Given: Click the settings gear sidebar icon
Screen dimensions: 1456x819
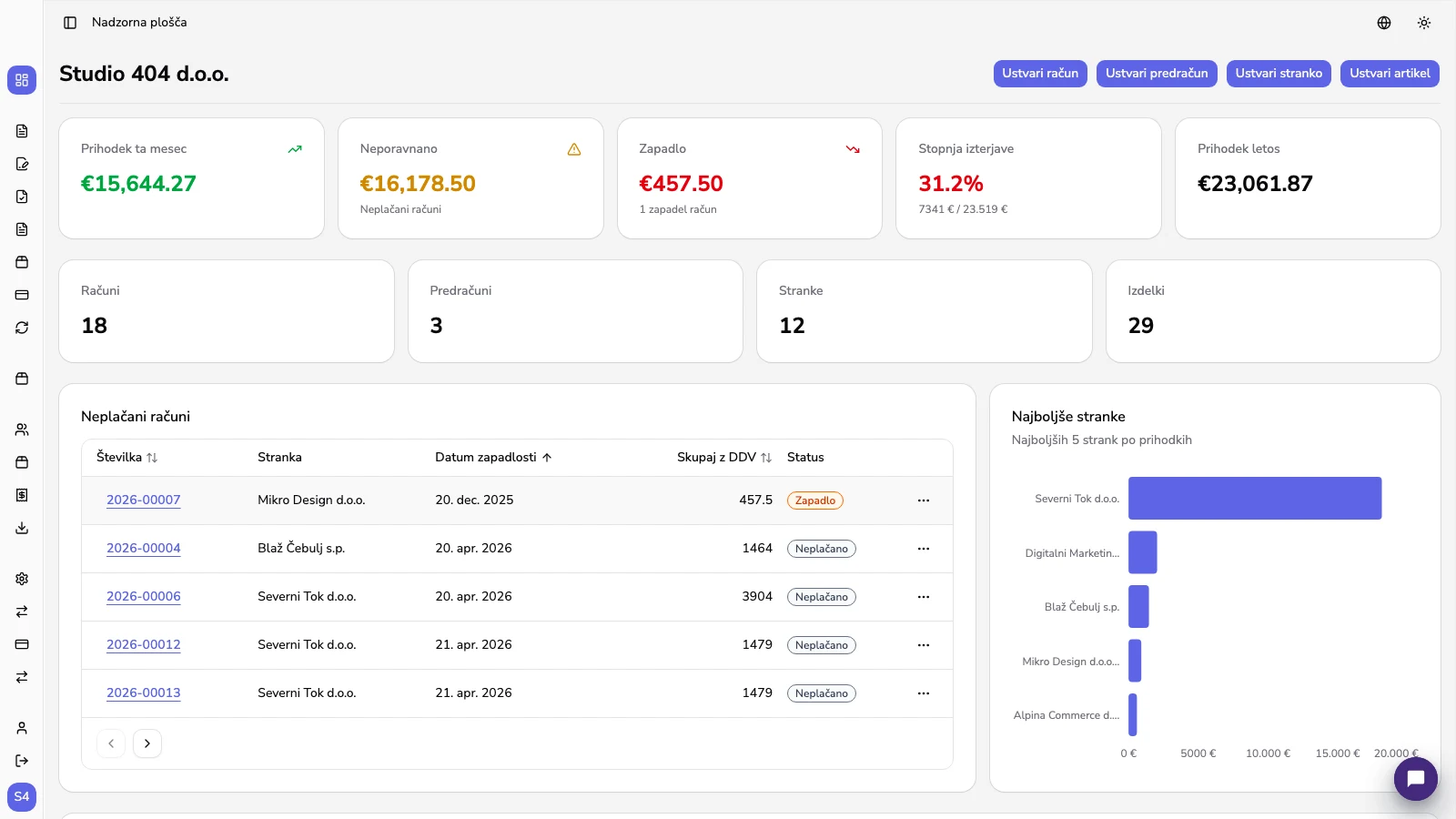Looking at the screenshot, I should coord(22,579).
